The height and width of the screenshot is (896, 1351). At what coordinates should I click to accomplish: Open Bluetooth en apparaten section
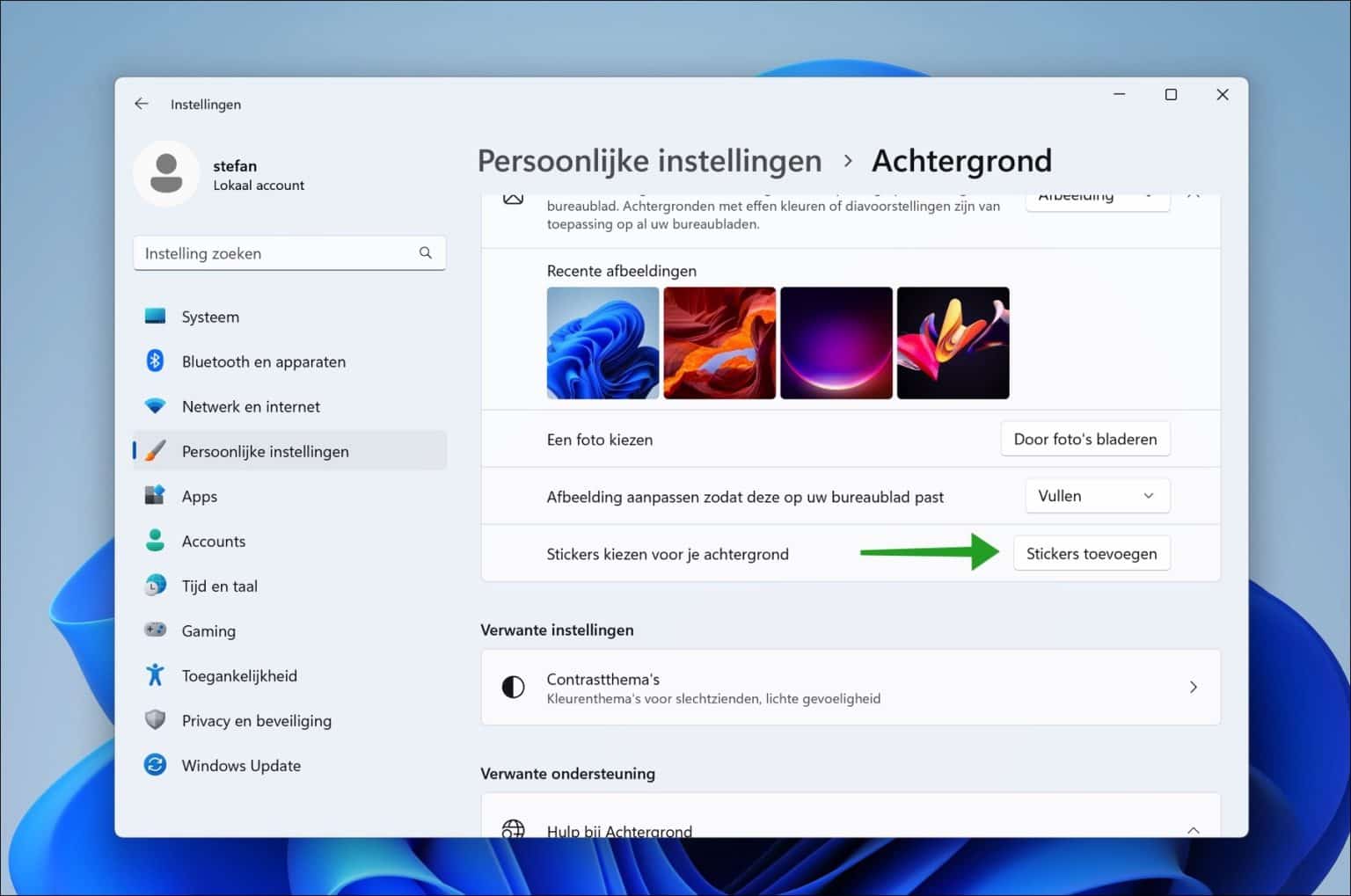pos(263,361)
